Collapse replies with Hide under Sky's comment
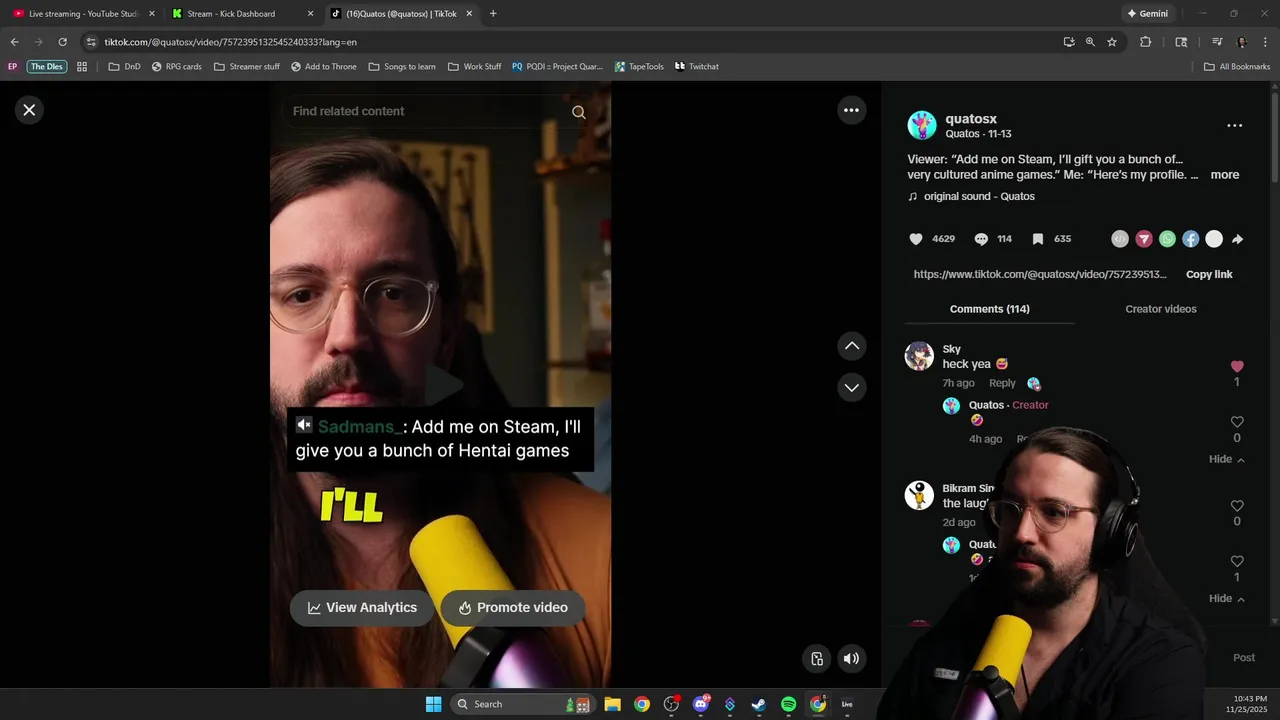Image resolution: width=1280 pixels, height=720 pixels. pyautogui.click(x=1226, y=459)
